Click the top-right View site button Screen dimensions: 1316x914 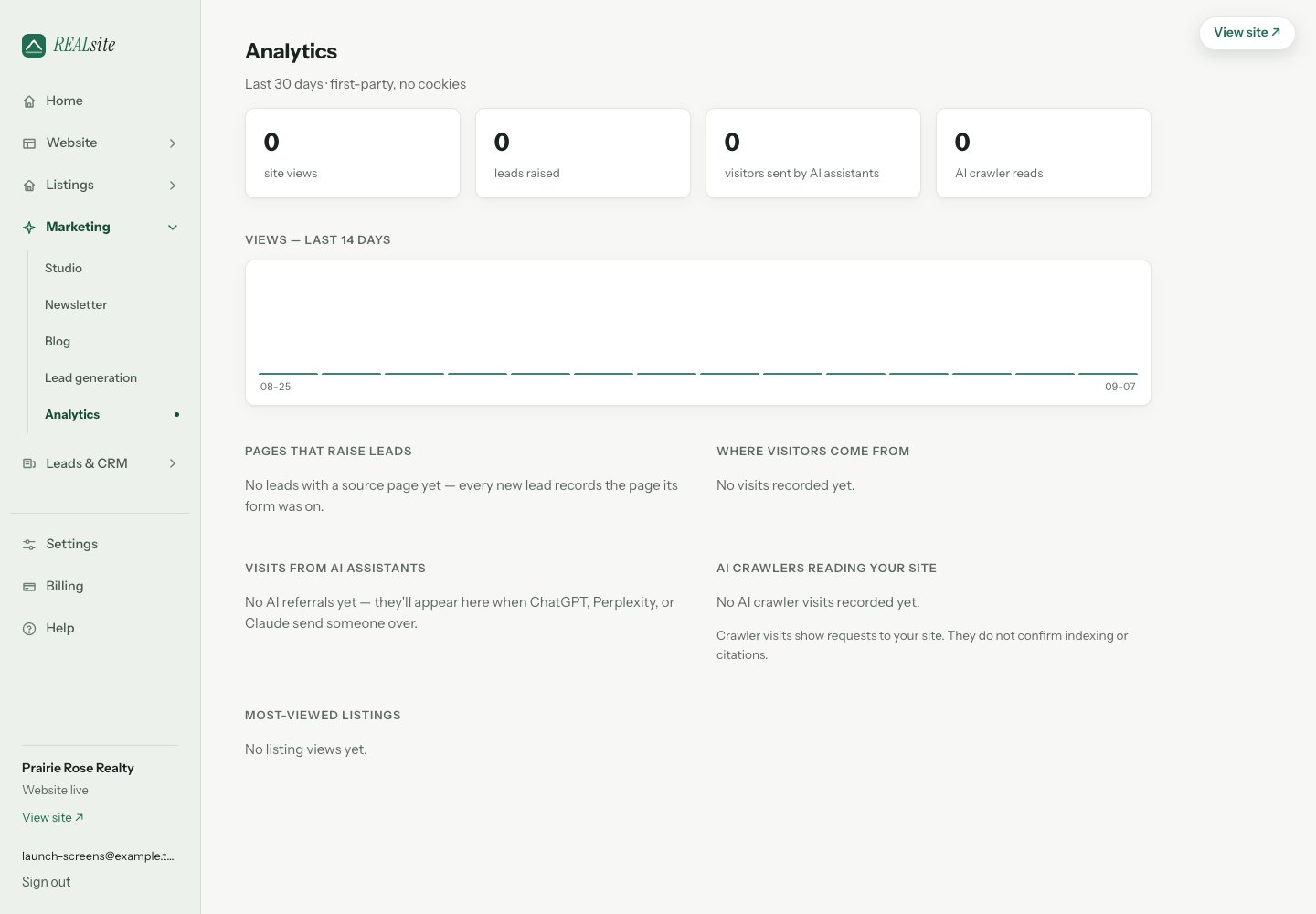[x=1247, y=33]
